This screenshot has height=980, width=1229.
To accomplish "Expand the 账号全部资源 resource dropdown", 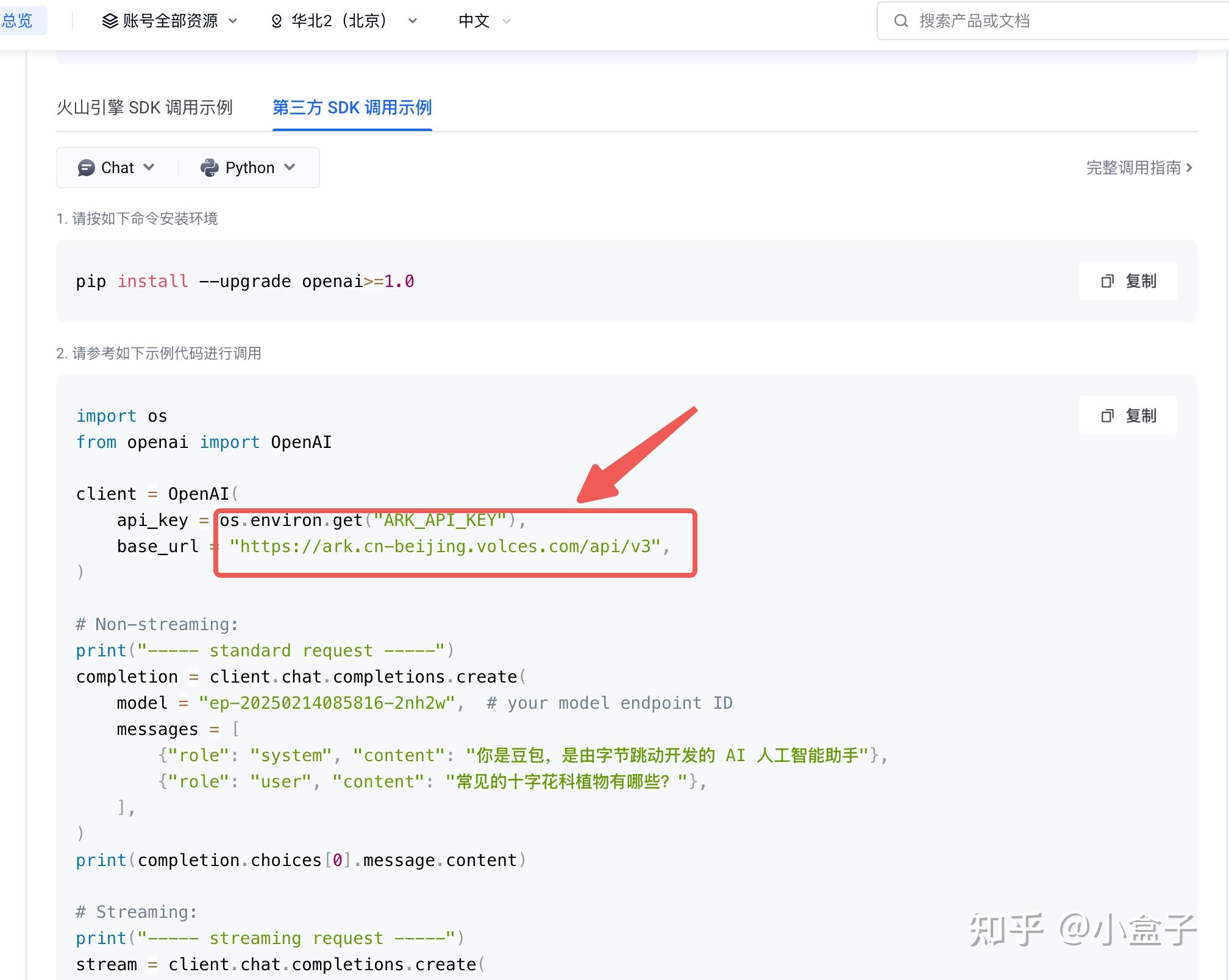I will tap(170, 21).
